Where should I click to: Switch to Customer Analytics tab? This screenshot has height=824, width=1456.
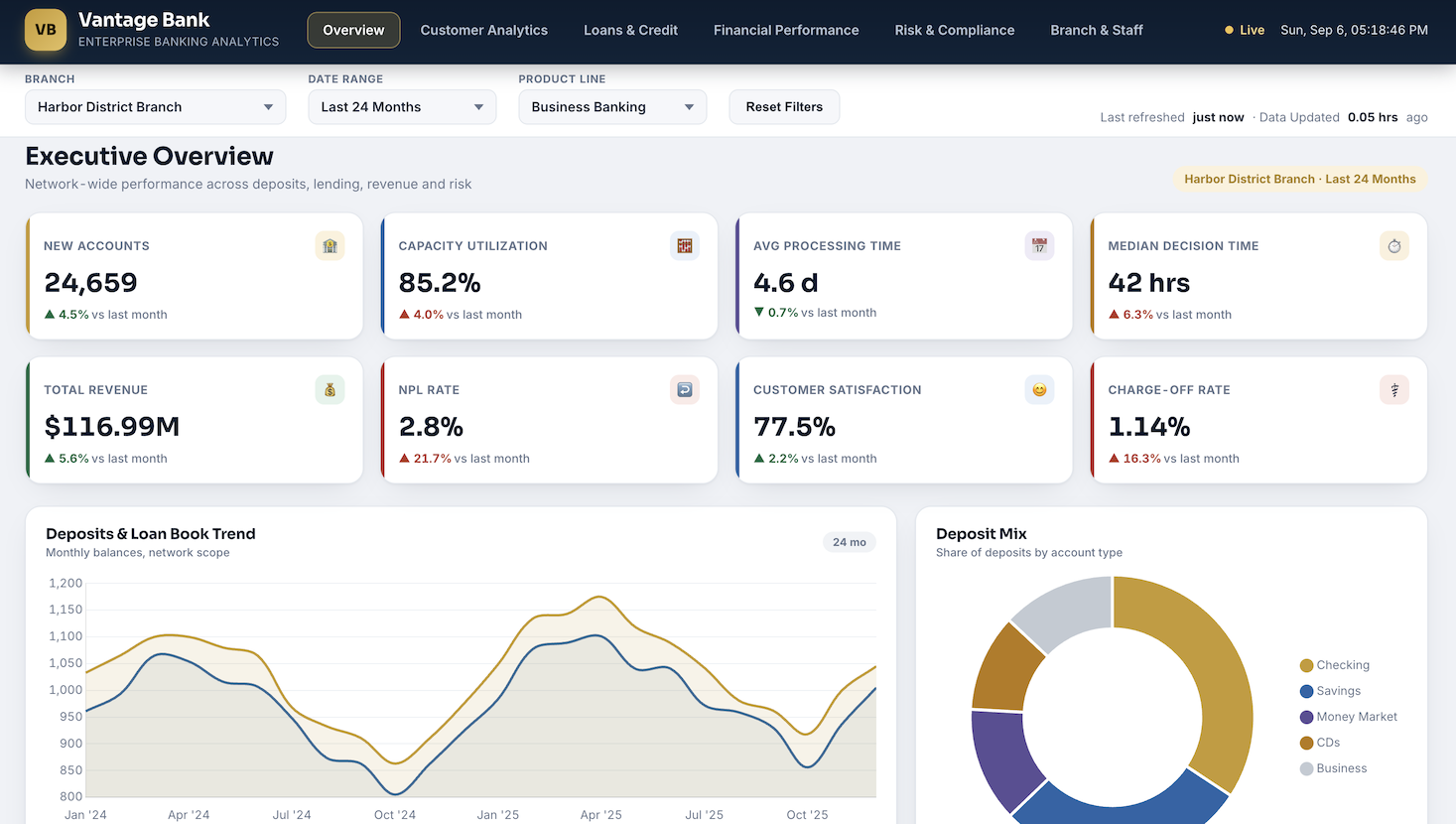[x=484, y=30]
